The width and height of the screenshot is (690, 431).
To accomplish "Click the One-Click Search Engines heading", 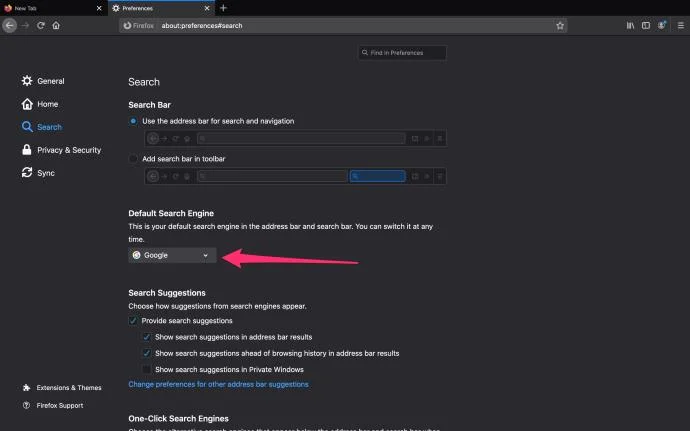I will click(178, 419).
